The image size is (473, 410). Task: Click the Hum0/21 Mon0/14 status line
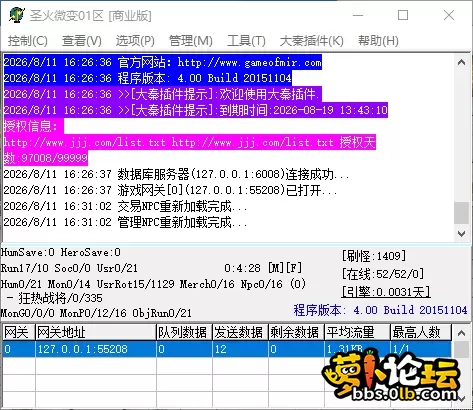pyautogui.click(x=153, y=284)
